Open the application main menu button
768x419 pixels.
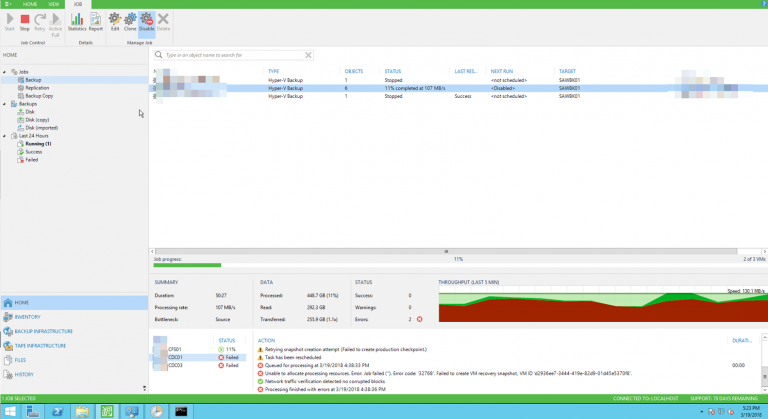pos(8,4)
